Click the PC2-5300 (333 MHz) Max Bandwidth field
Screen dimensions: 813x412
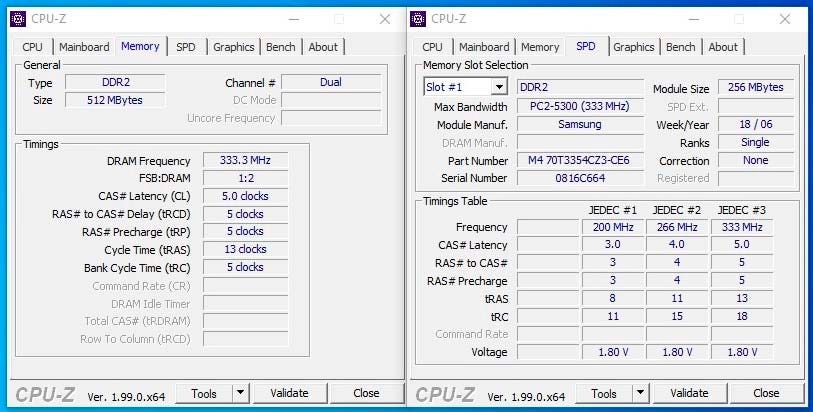pyautogui.click(x=580, y=107)
